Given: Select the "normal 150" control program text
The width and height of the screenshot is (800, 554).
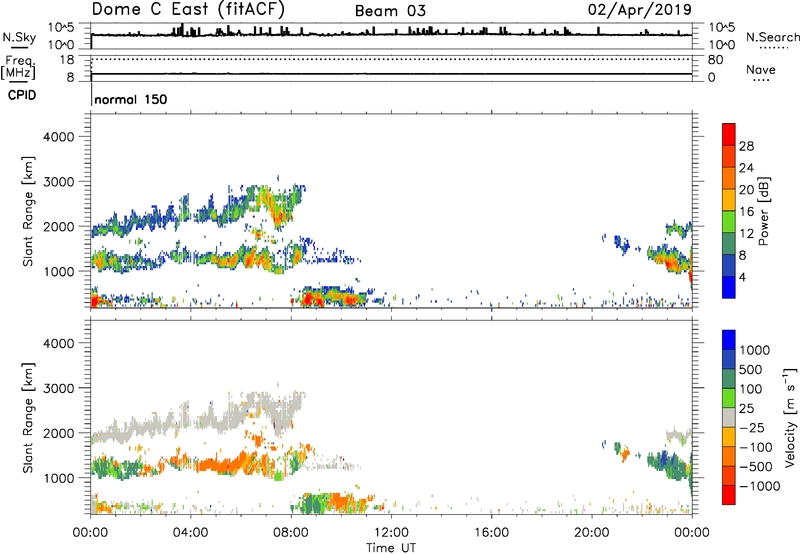Looking at the screenshot, I should click(131, 99).
